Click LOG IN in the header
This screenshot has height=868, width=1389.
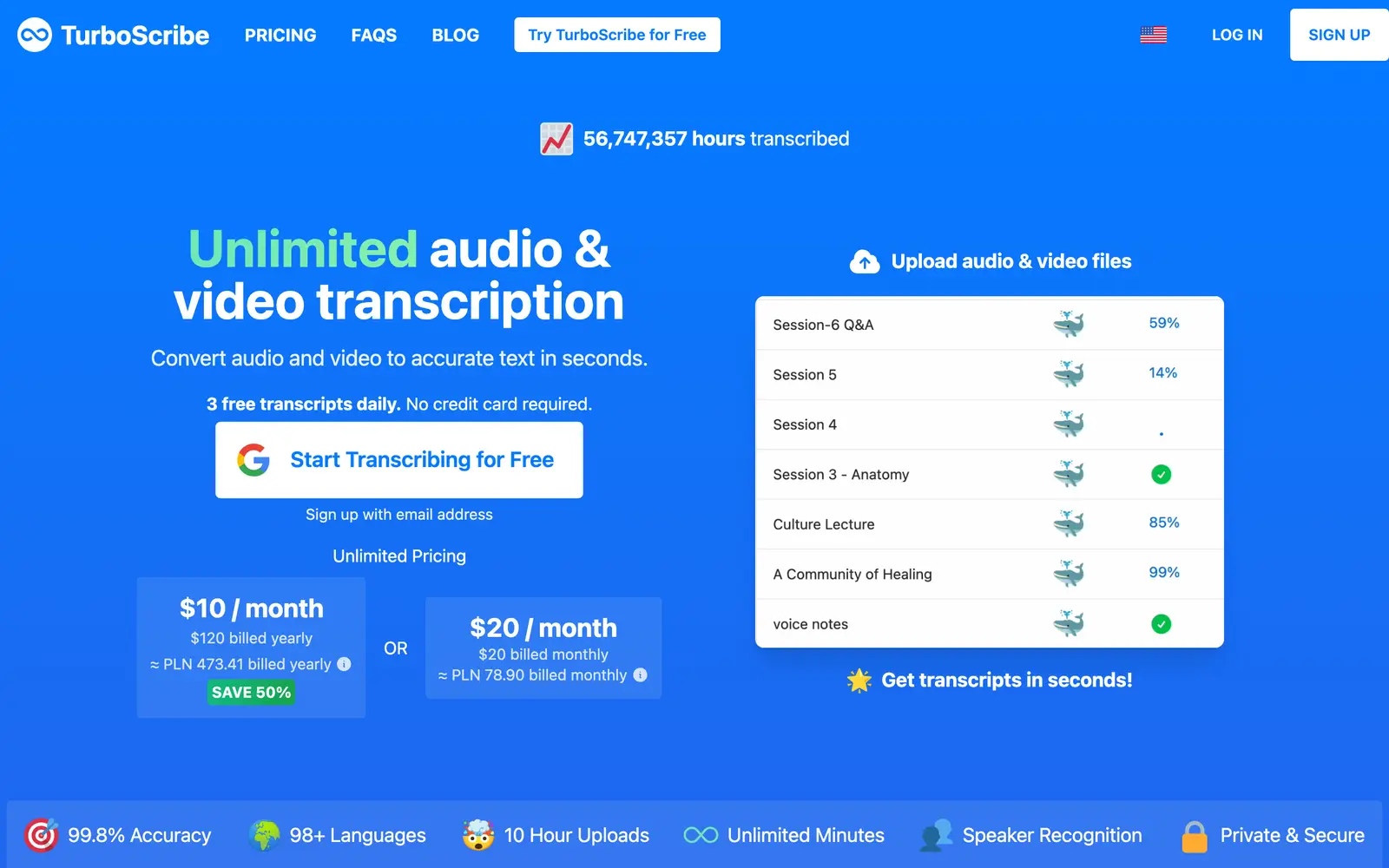pos(1237,36)
